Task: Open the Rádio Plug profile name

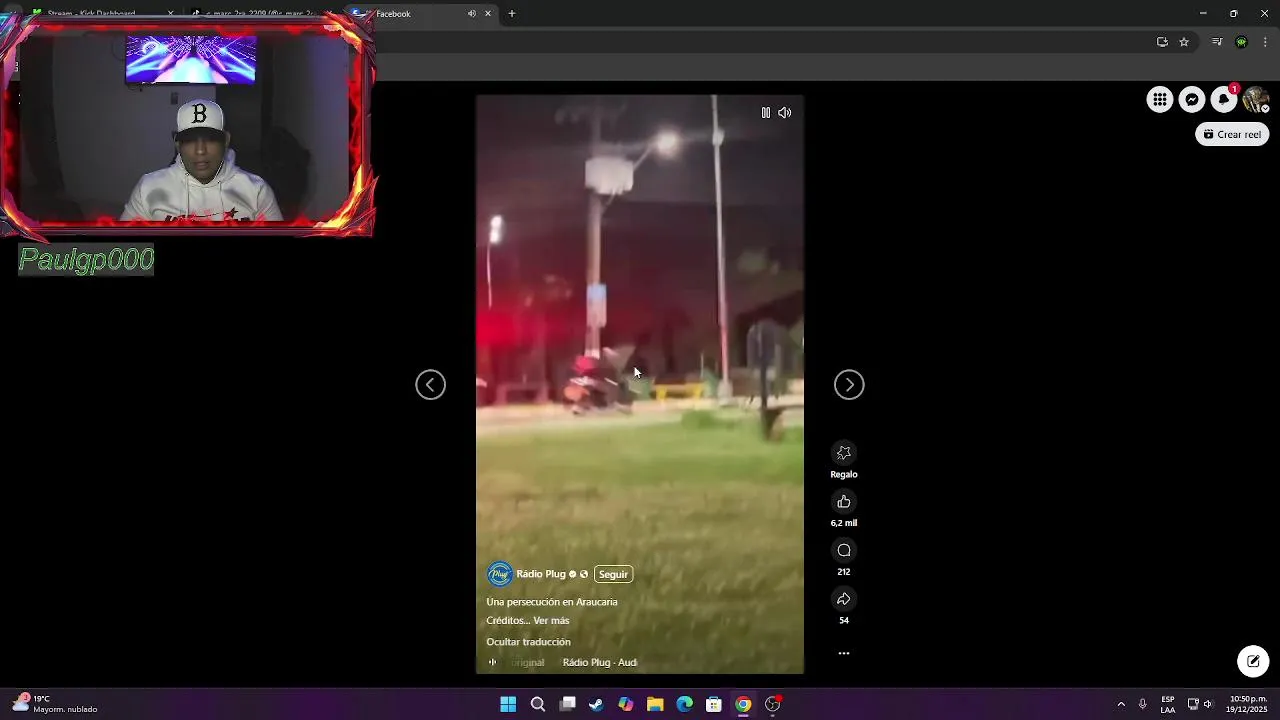Action: point(541,574)
